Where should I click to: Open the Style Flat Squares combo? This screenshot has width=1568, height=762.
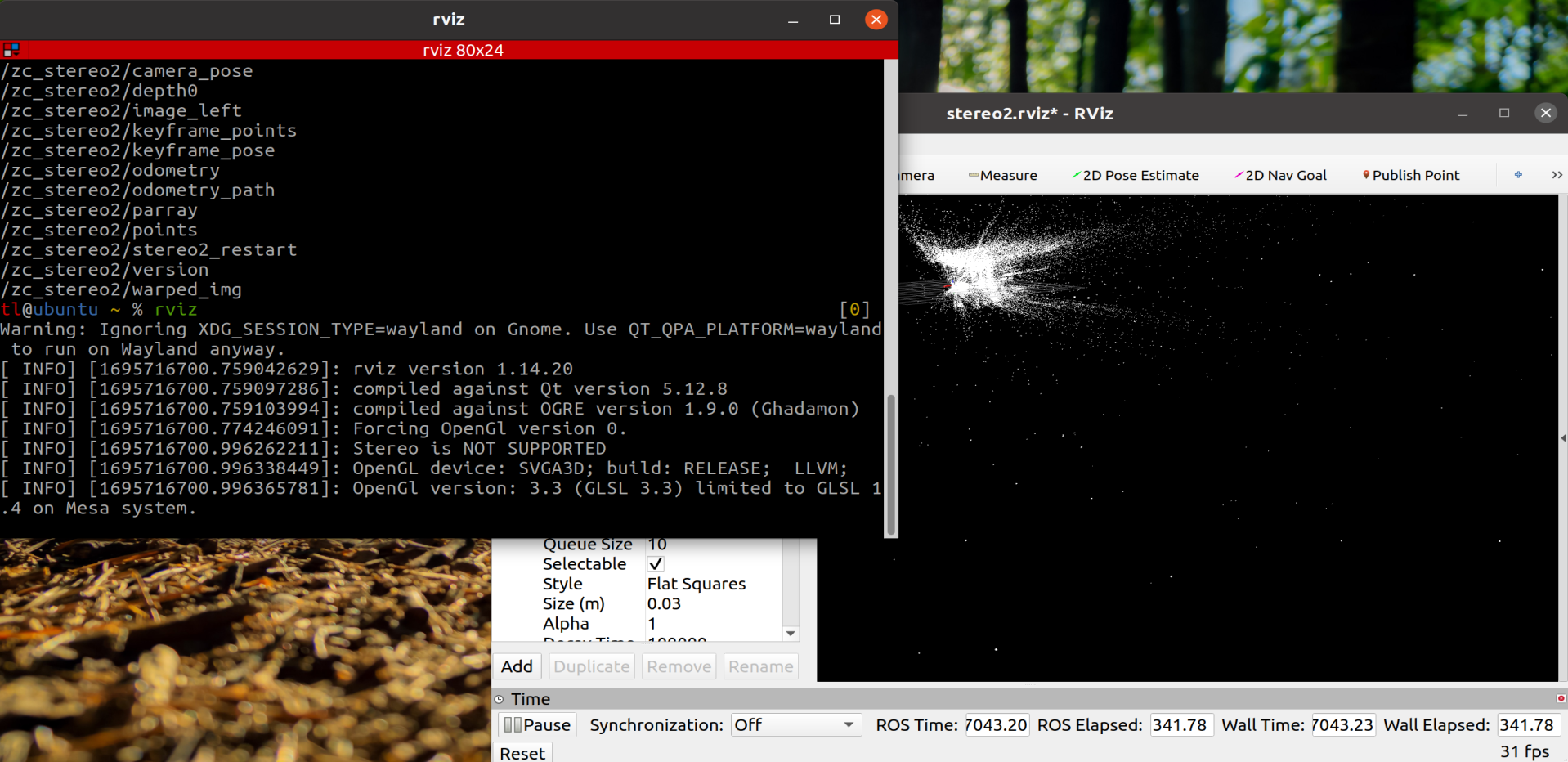[713, 584]
